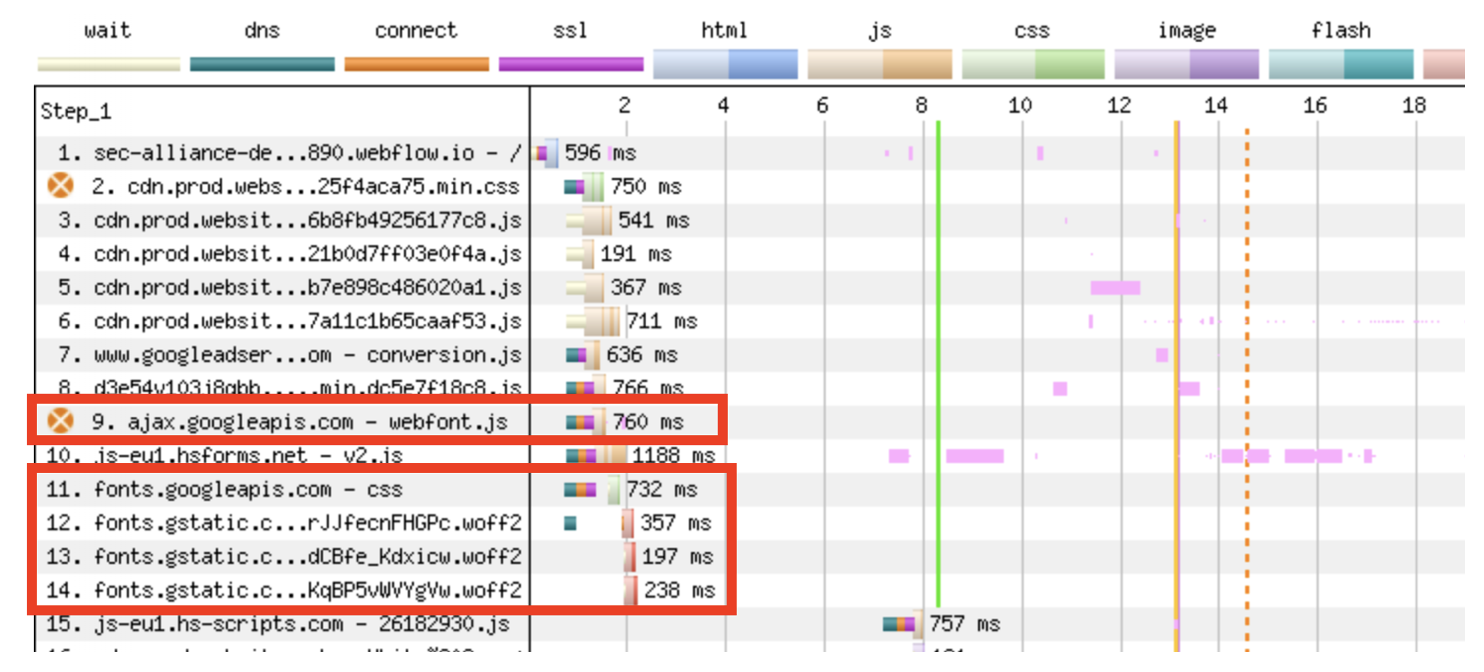Click the 541 ms timing label
The height and width of the screenshot is (672, 1484).
(654, 221)
